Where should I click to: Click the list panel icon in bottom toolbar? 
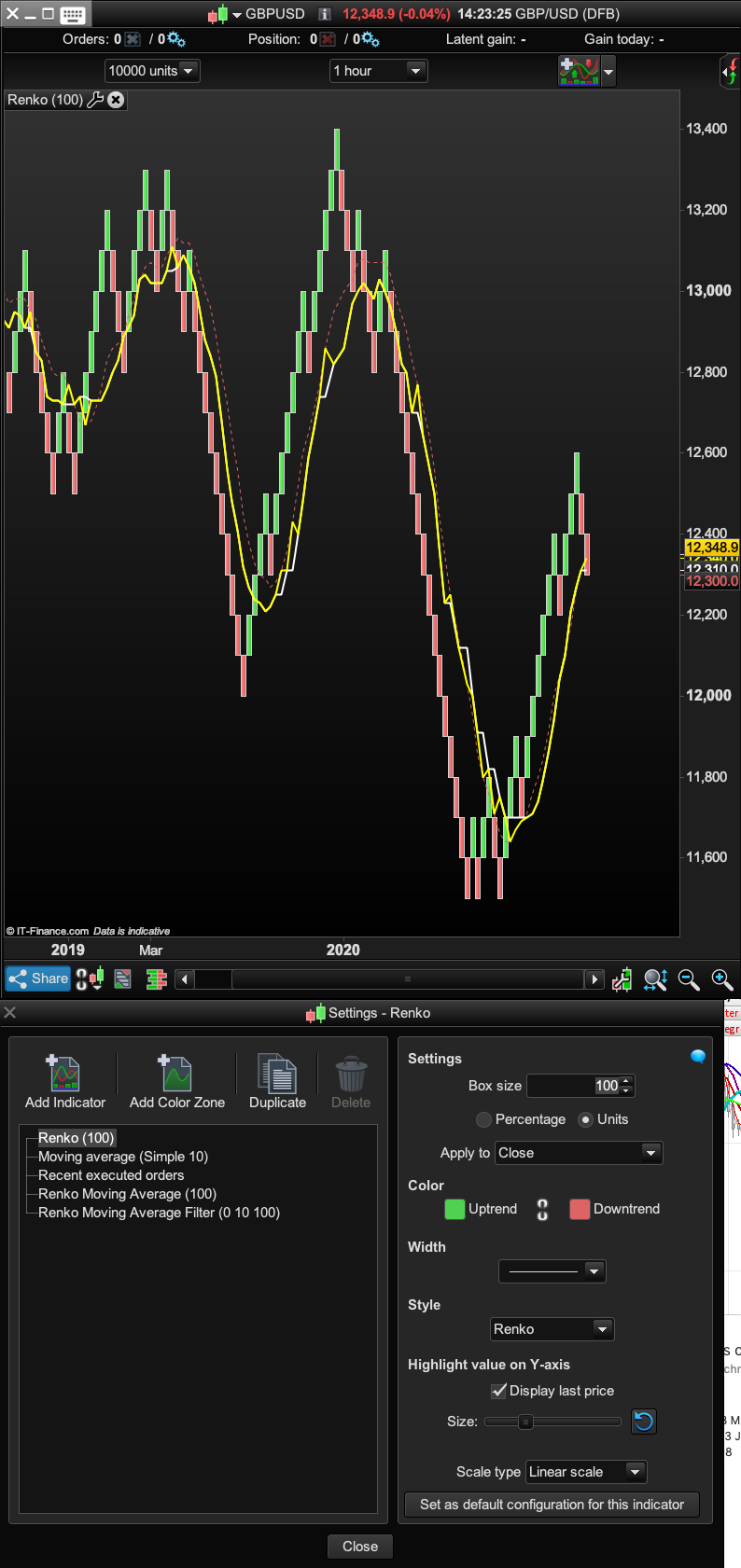tap(122, 979)
